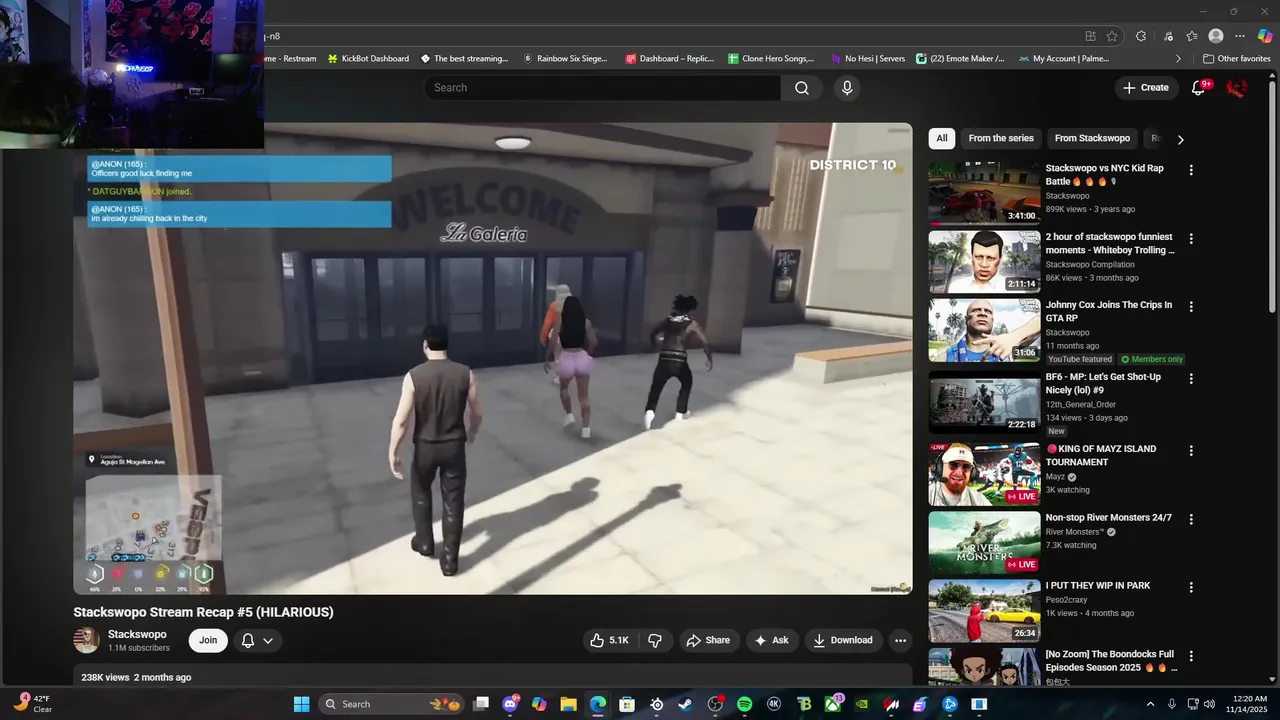The height and width of the screenshot is (720, 1280).
Task: Click the Download button
Action: tap(843, 640)
